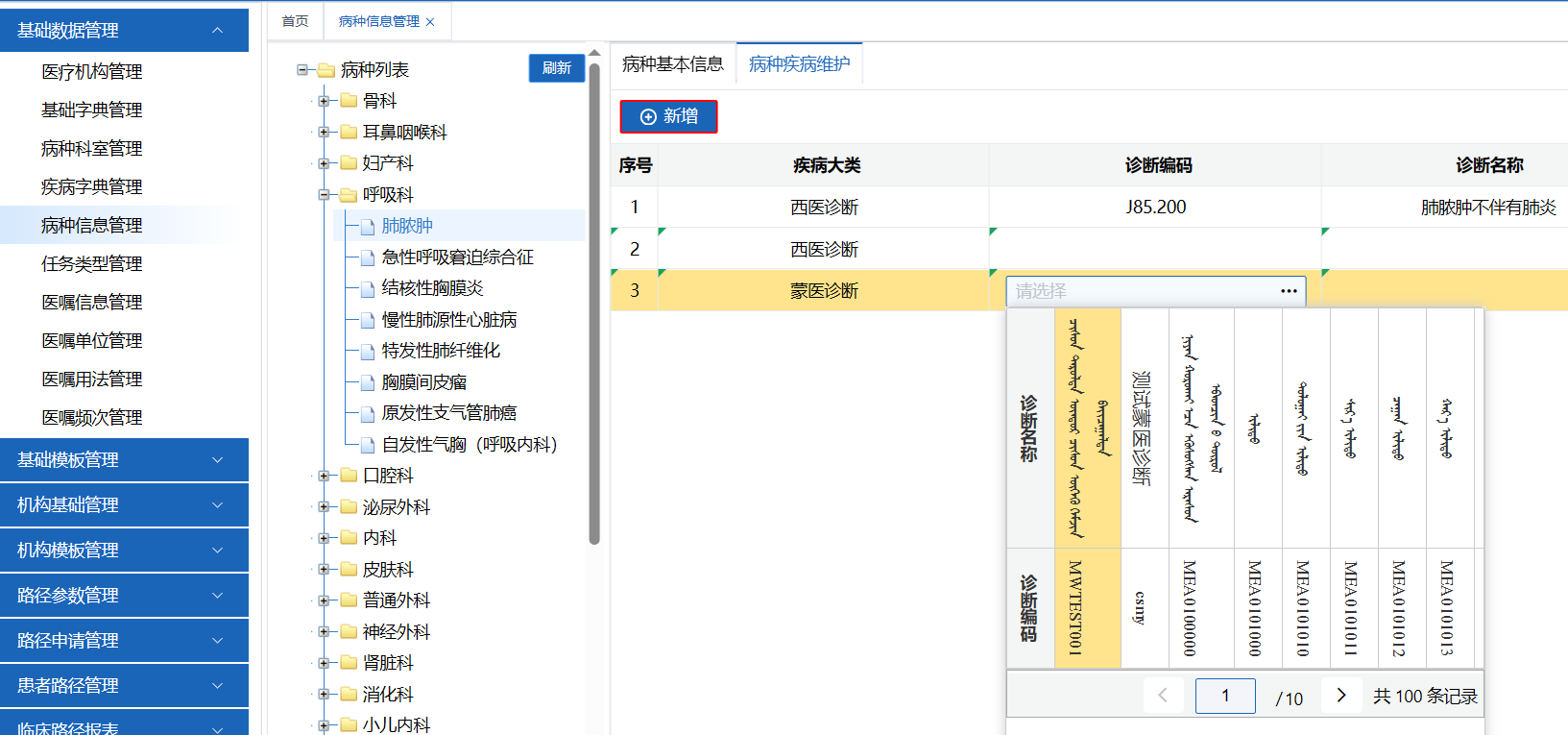Expand the 耳鼻咽喉科 tree node

324,133
